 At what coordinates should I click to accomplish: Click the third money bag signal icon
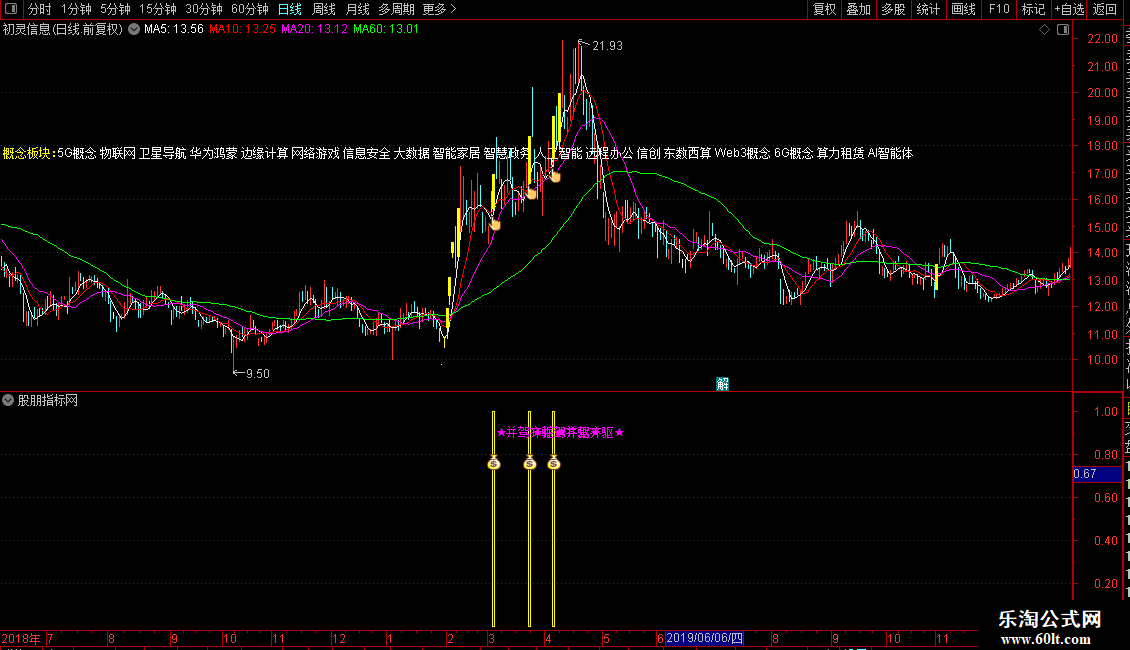point(553,463)
